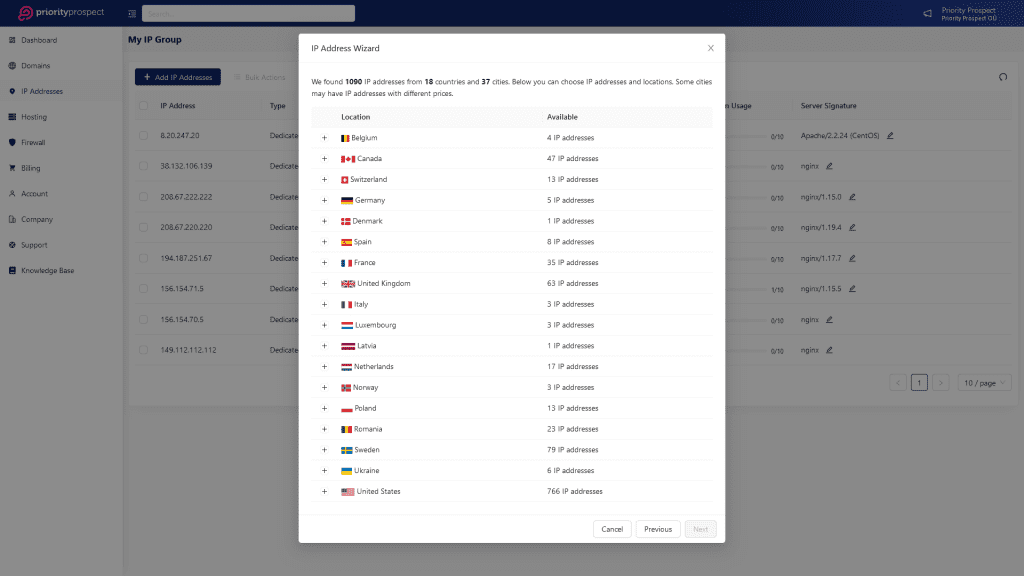Click the Firewall shield icon
Image resolution: width=1024 pixels, height=576 pixels.
point(14,142)
